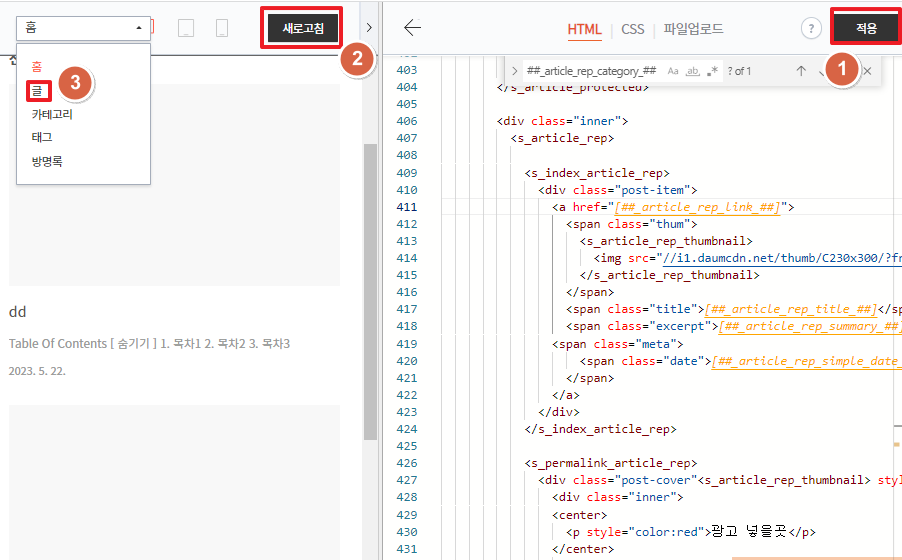
Task: Toggle match case Aa in find bar
Action: click(673, 71)
